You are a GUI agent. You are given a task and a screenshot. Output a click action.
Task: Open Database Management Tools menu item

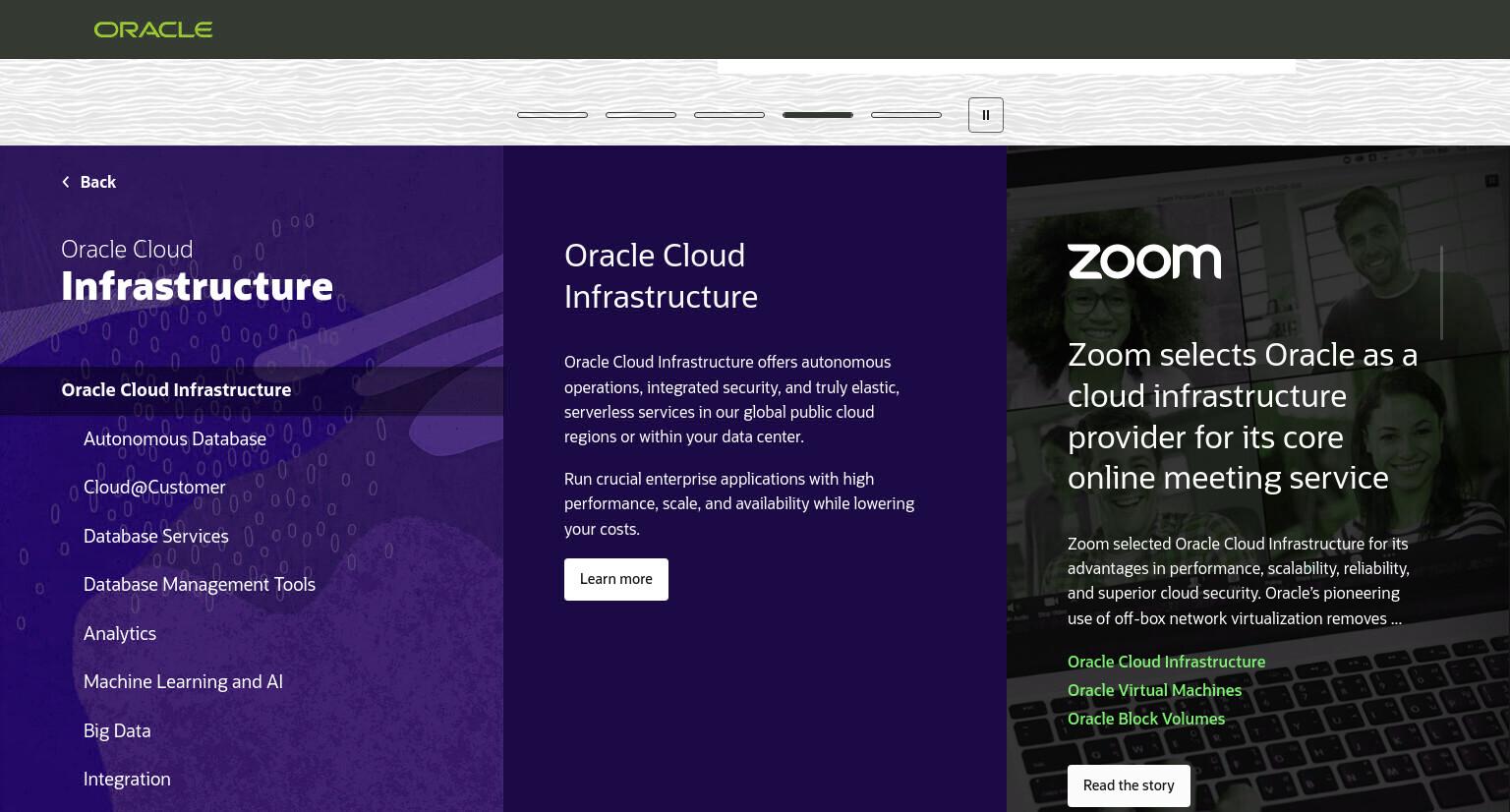(x=200, y=585)
